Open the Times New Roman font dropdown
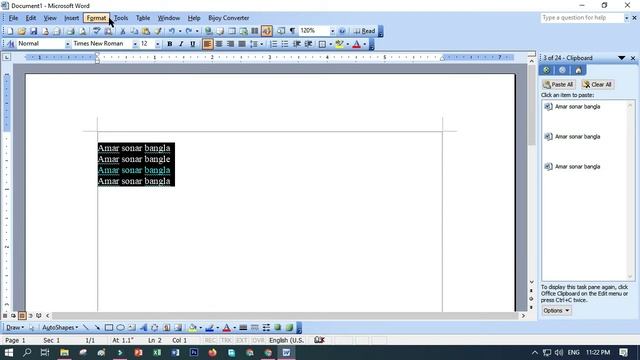The width and height of the screenshot is (640, 360). click(135, 44)
